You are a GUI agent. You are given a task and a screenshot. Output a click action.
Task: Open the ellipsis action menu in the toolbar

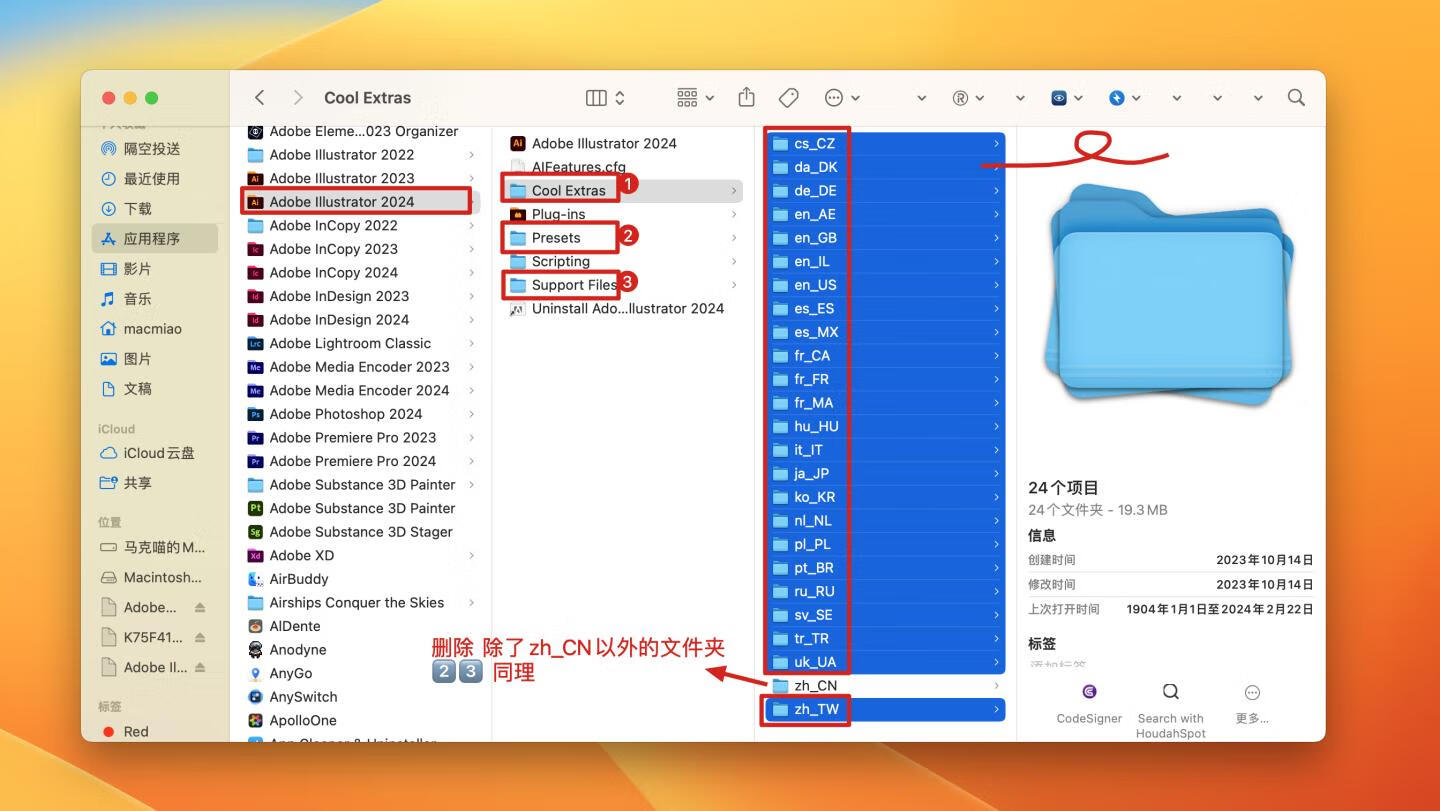click(842, 97)
